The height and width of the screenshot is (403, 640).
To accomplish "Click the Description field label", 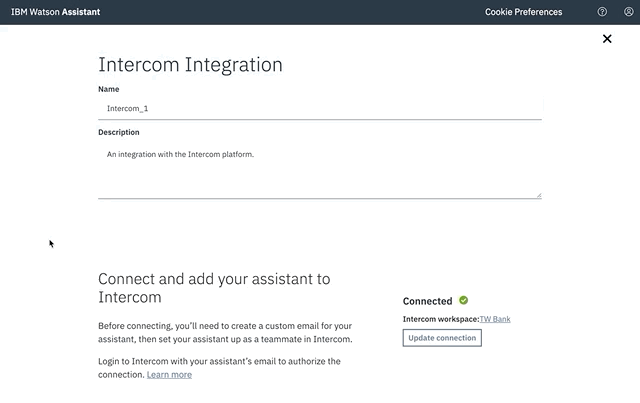I will point(119,132).
